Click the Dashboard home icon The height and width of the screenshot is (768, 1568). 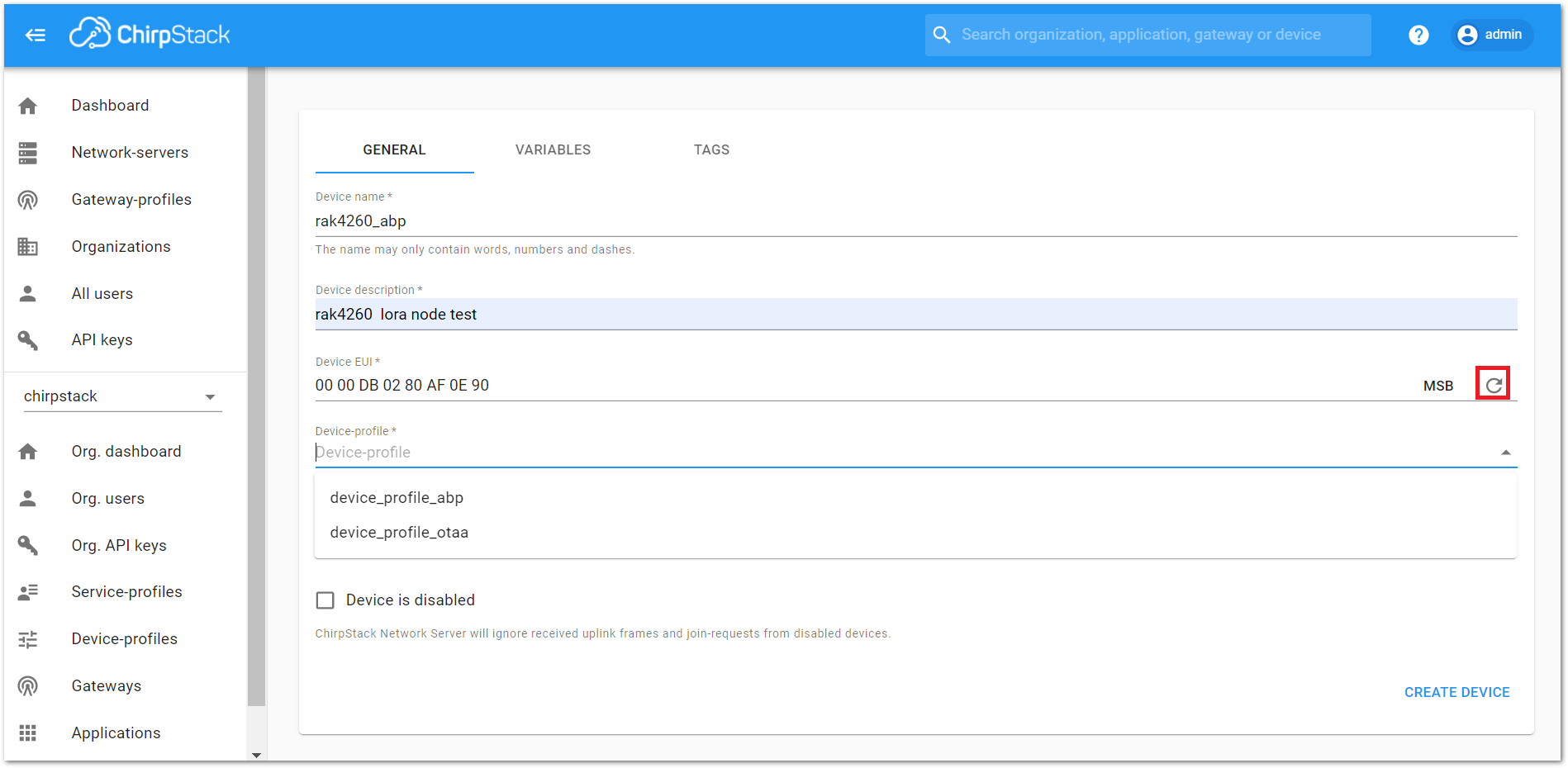(x=28, y=106)
